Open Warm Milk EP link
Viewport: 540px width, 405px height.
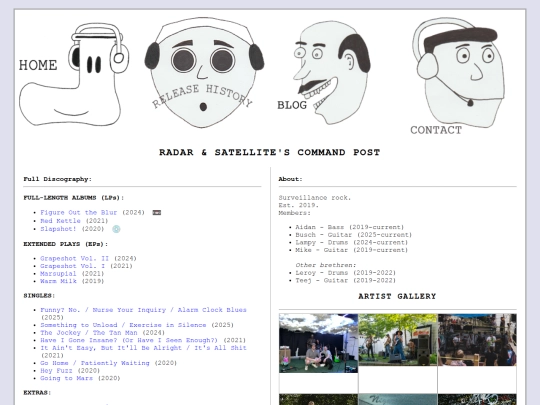(58, 281)
